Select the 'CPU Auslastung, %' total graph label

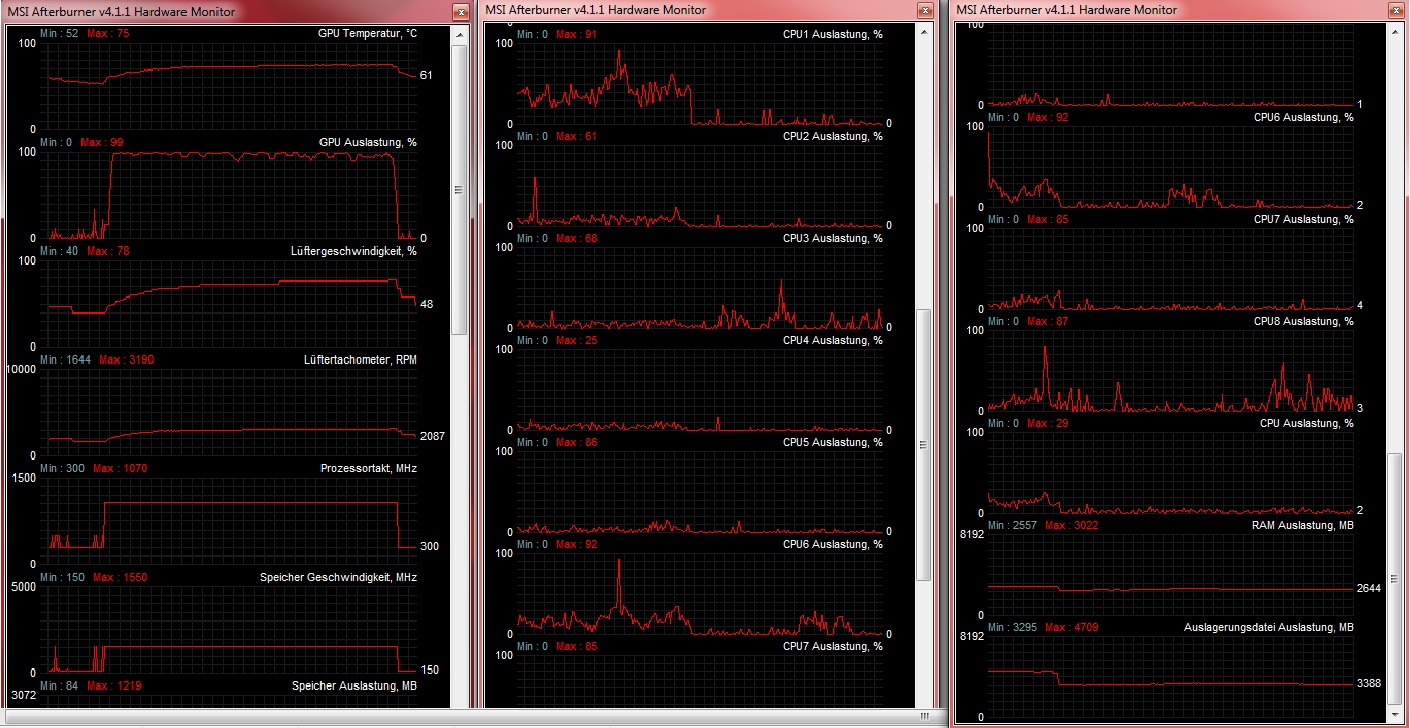click(1308, 424)
